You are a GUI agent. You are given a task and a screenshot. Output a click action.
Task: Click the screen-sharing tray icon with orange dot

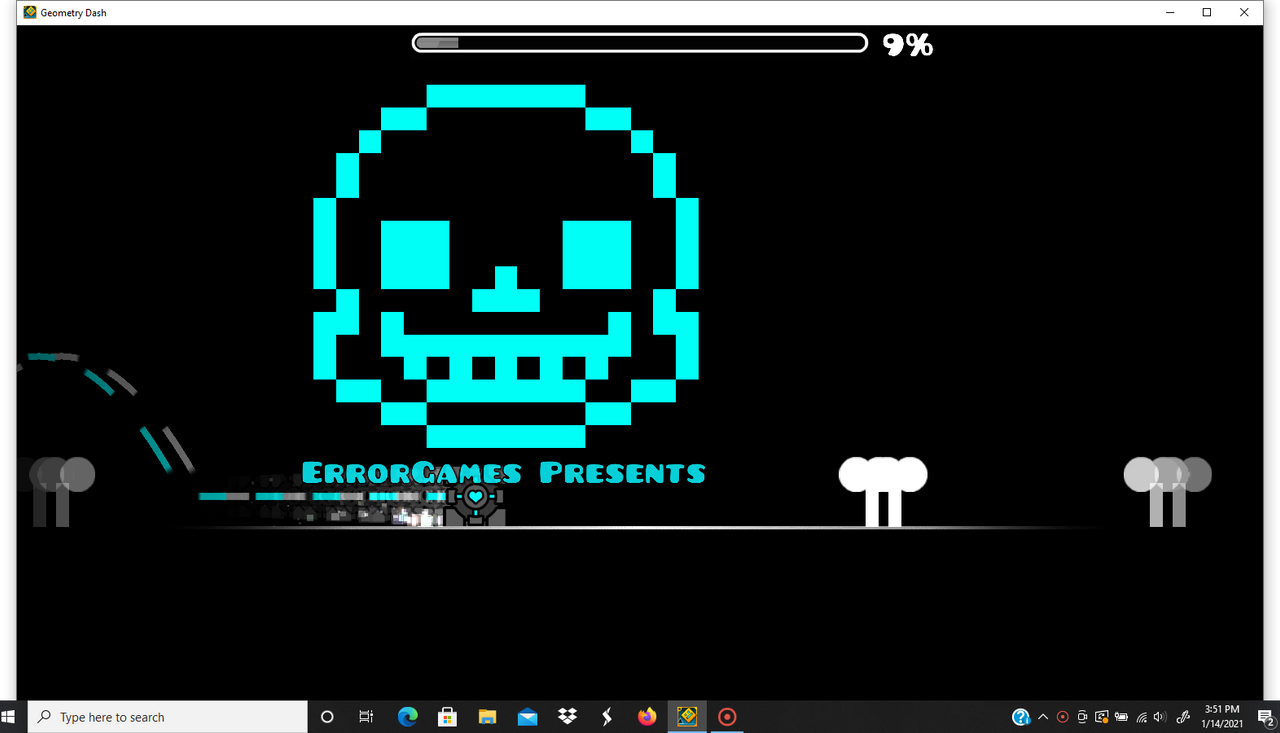1102,717
